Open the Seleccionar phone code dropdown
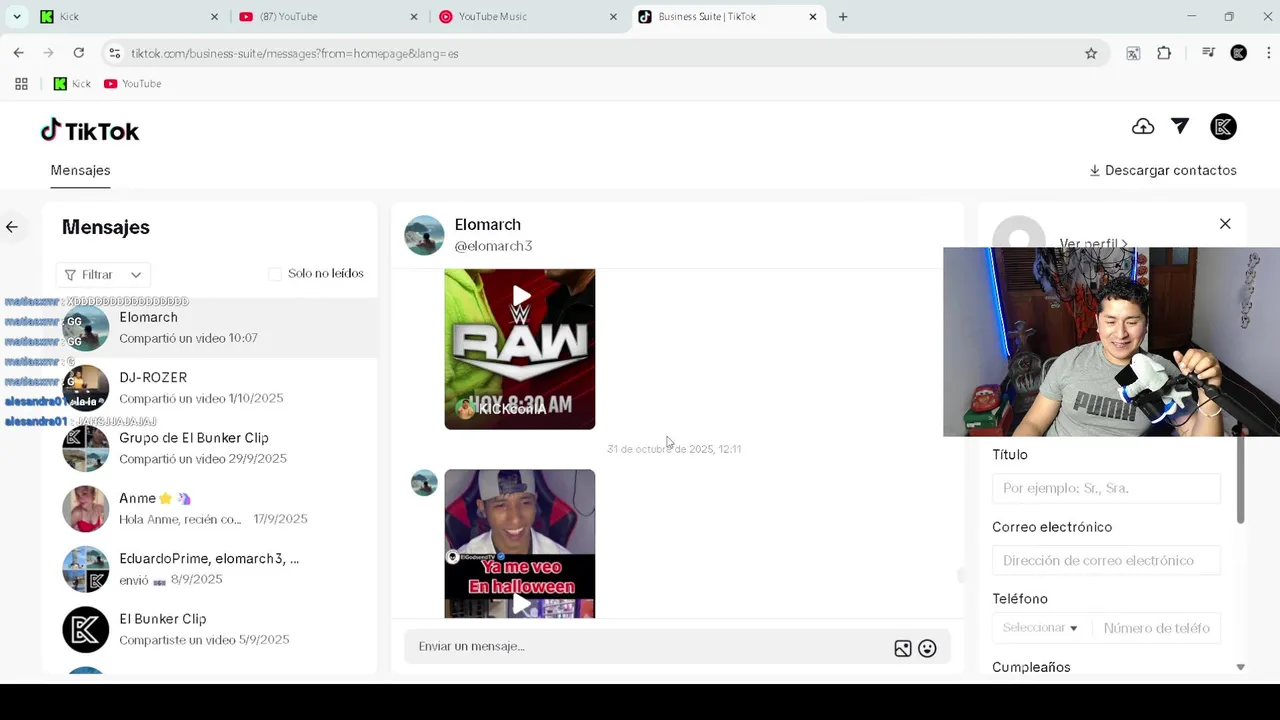Screen dimensions: 1280x720 1040,628
